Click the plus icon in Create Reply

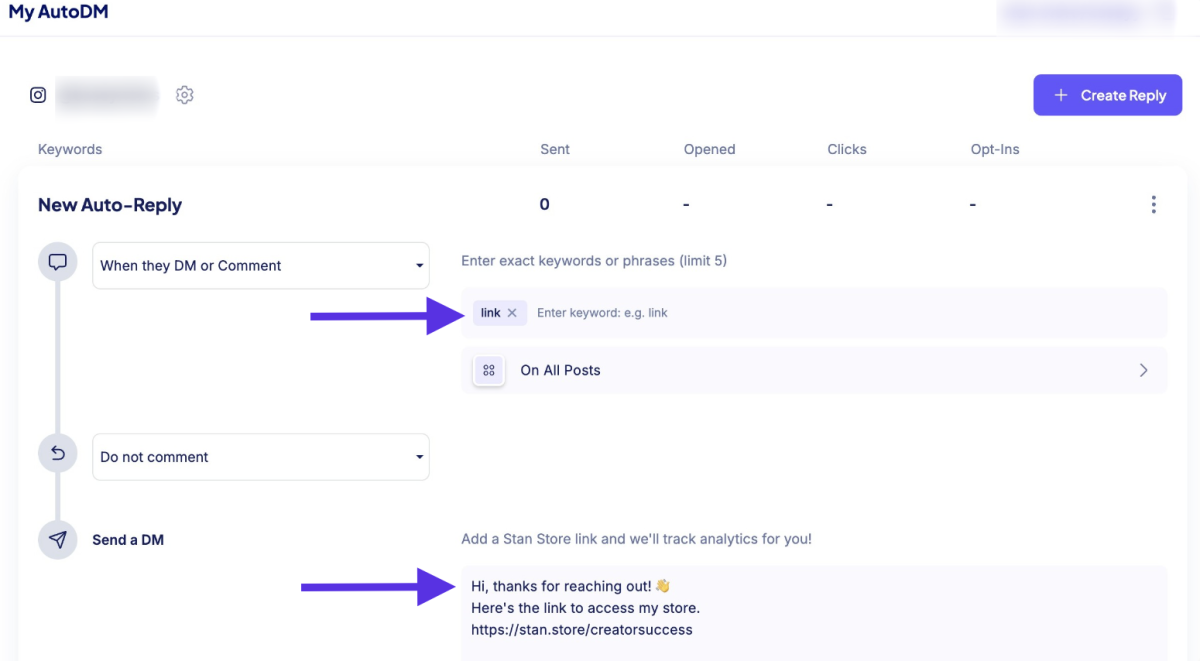[1062, 95]
